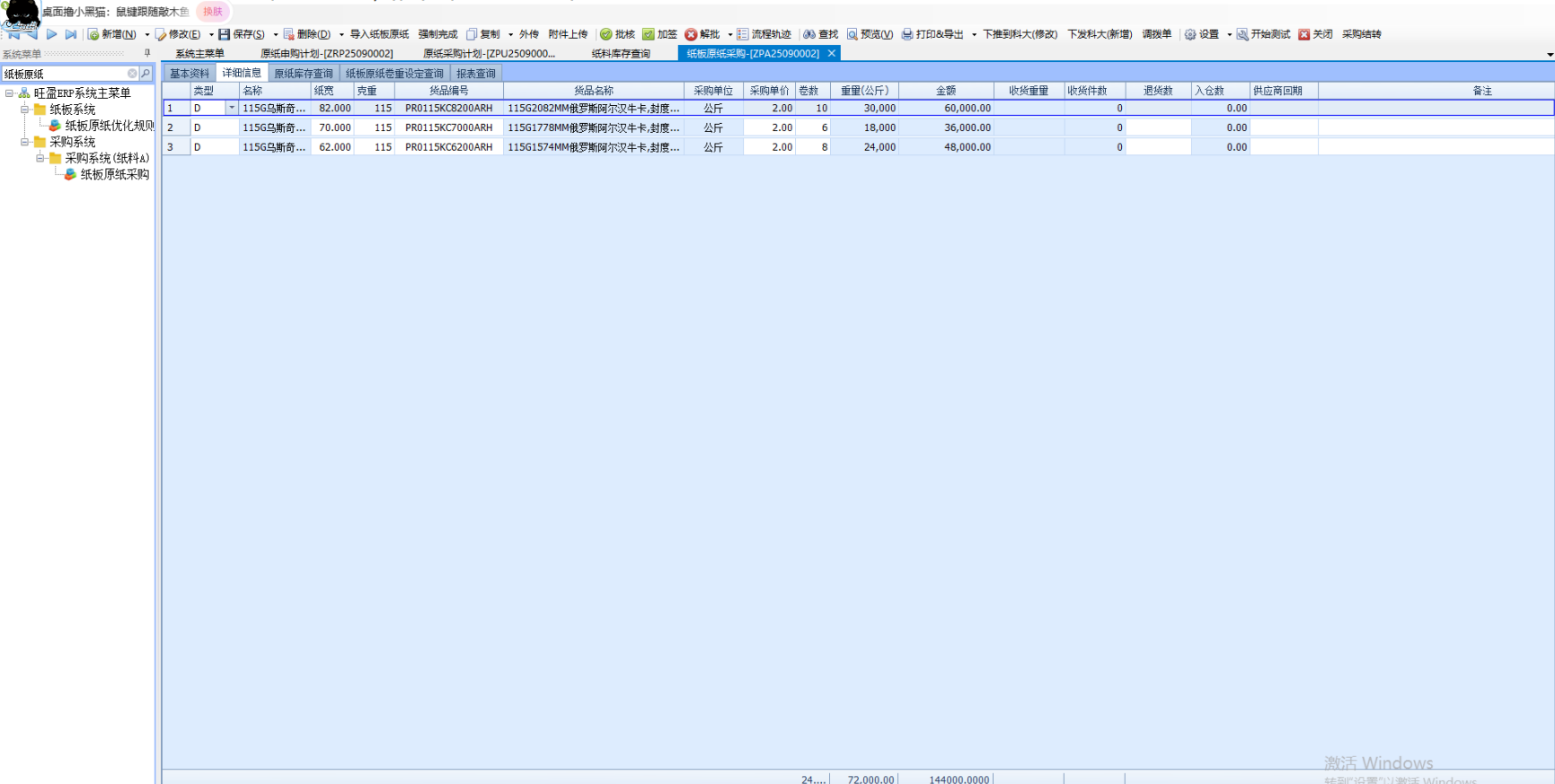Click the 关闭 close toolbar button
Viewport: 1555px width, 784px height.
click(x=1315, y=34)
